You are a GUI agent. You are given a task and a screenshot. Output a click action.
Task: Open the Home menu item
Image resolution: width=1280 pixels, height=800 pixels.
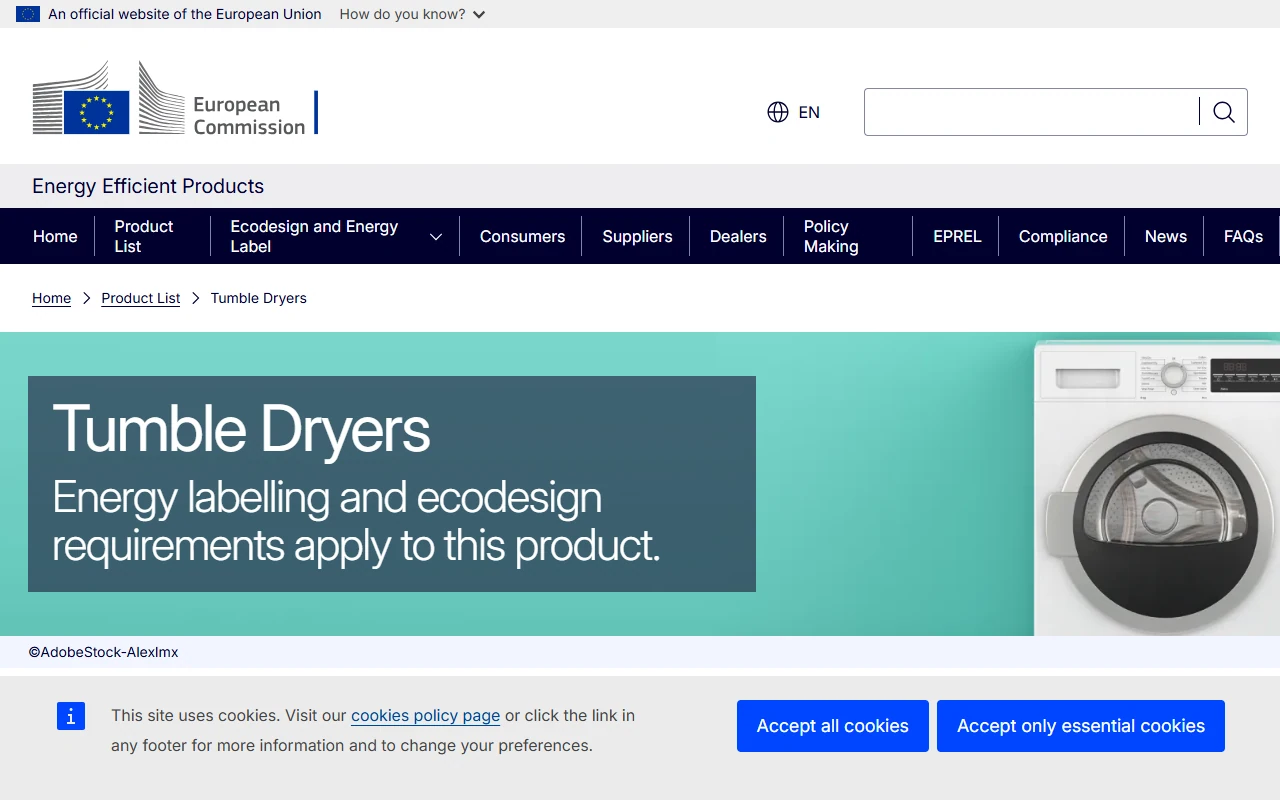55,236
